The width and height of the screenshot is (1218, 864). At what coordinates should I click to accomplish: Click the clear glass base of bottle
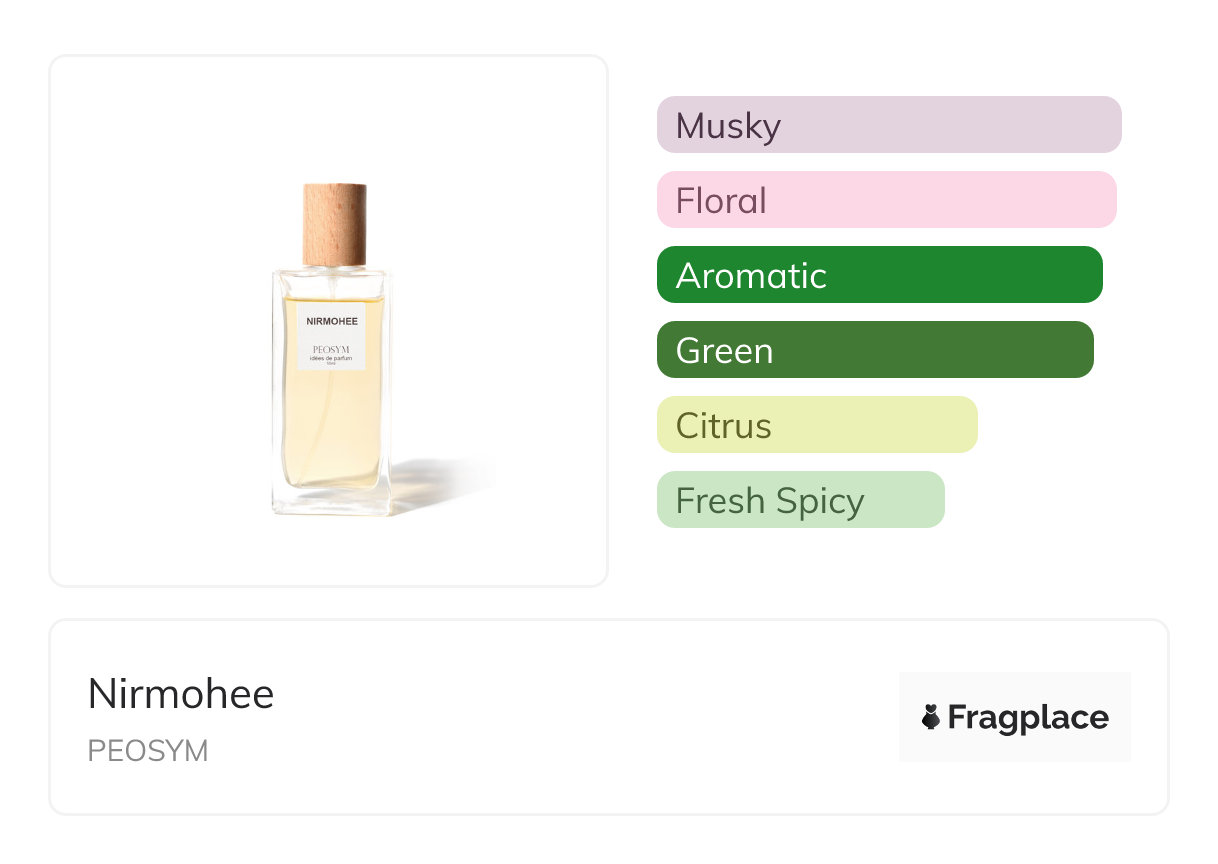(x=330, y=502)
